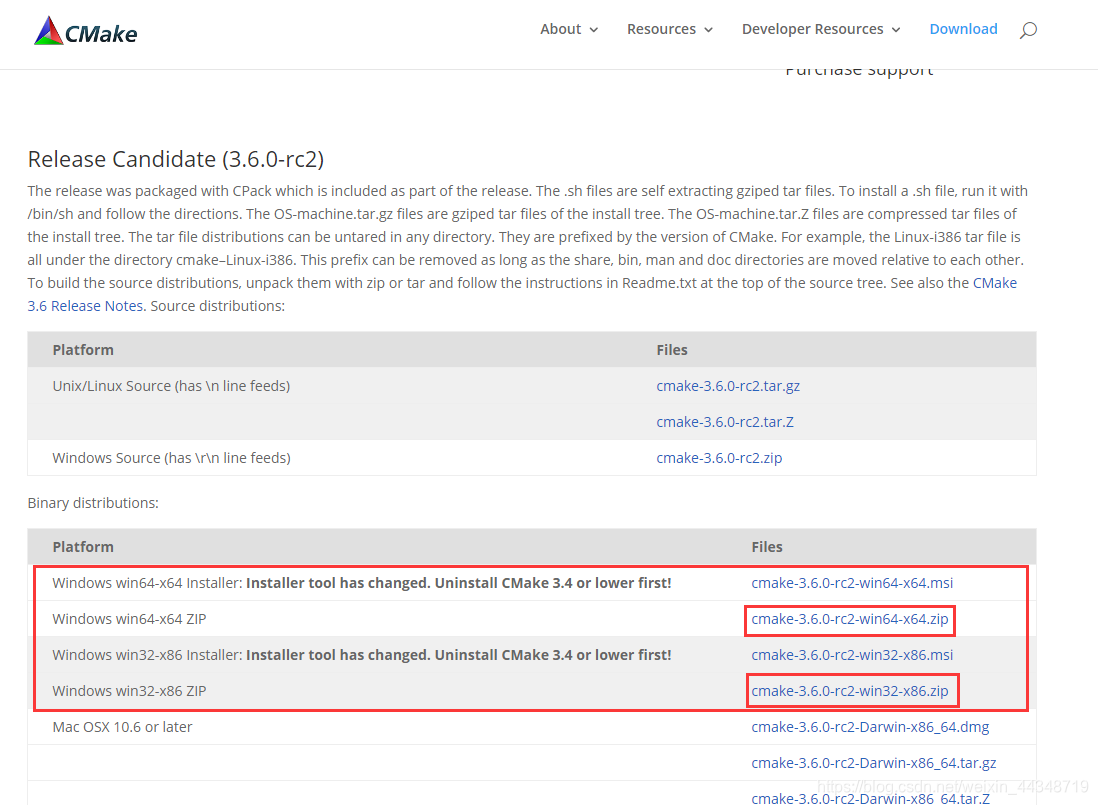Download cmake-3.6.0-rc2-Darwin-x86_64.tar.Z archive

click(870, 797)
